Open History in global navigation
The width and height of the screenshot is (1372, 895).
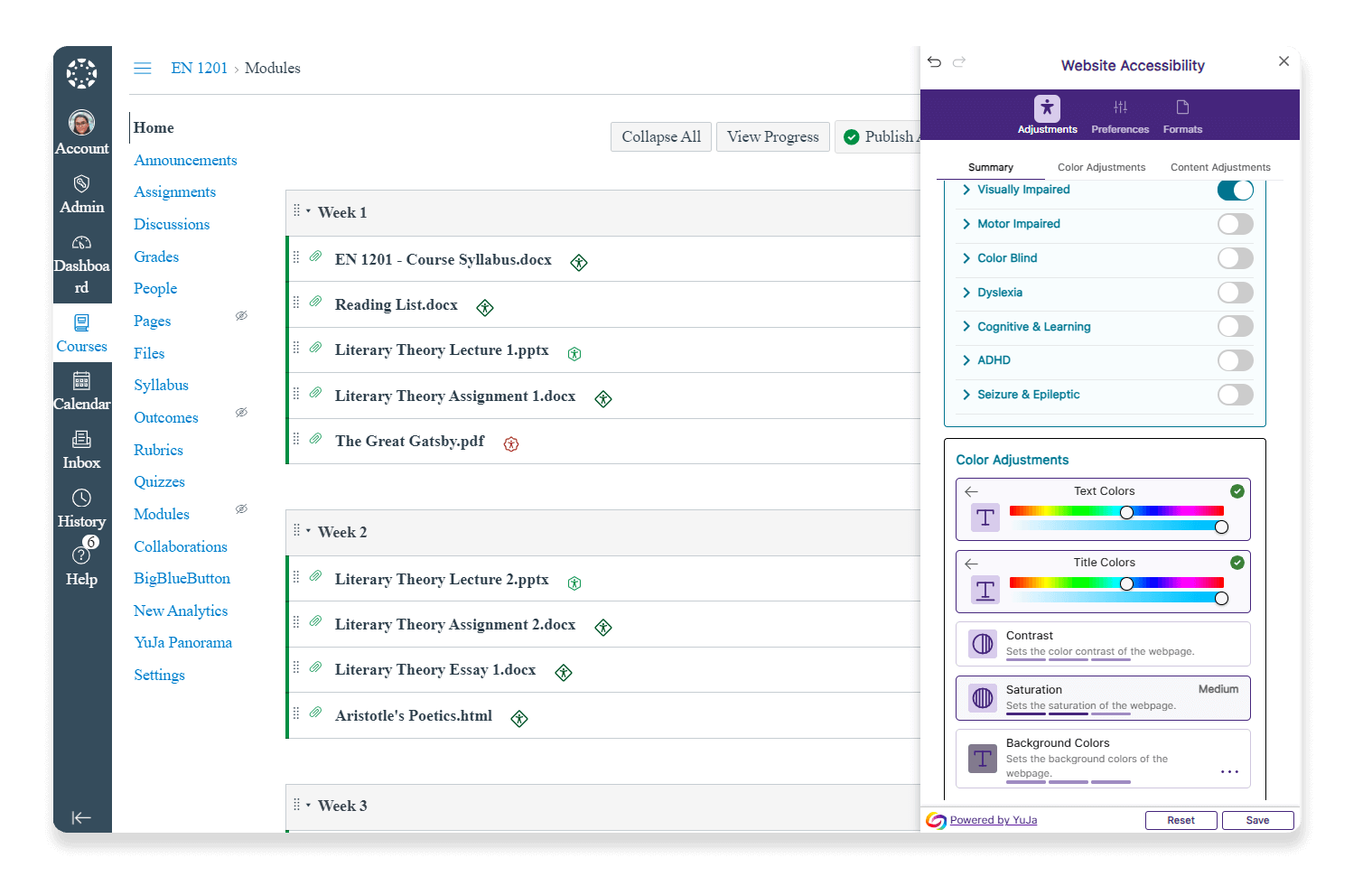81,508
